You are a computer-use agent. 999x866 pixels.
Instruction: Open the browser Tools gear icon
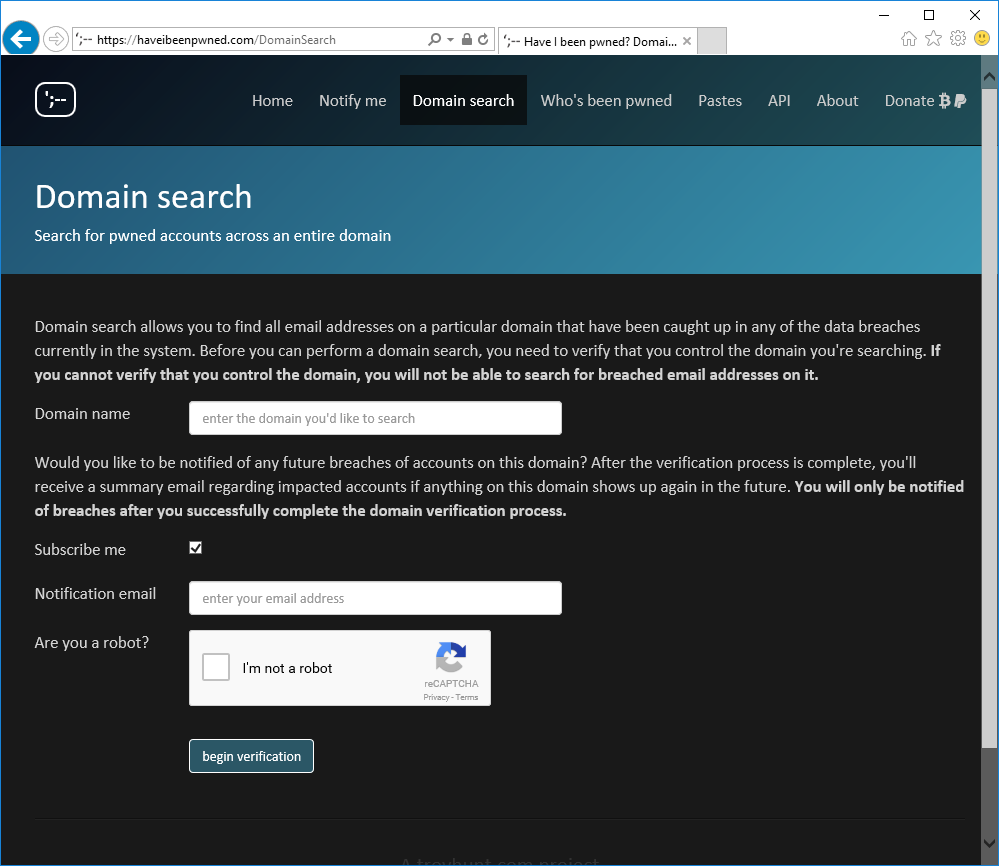pos(958,39)
